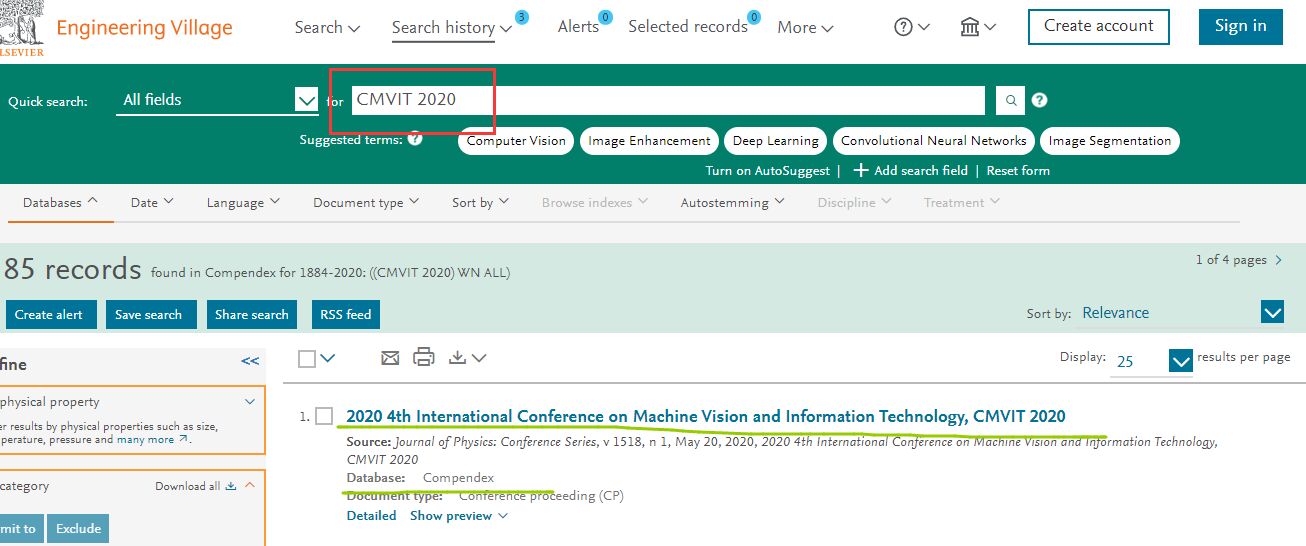Expand the select-all options chevron

click(x=328, y=358)
